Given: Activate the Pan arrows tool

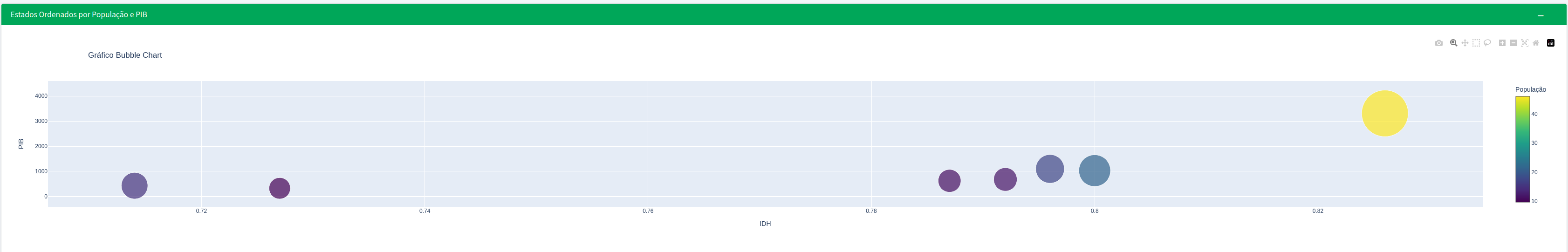Looking at the screenshot, I should point(1465,43).
